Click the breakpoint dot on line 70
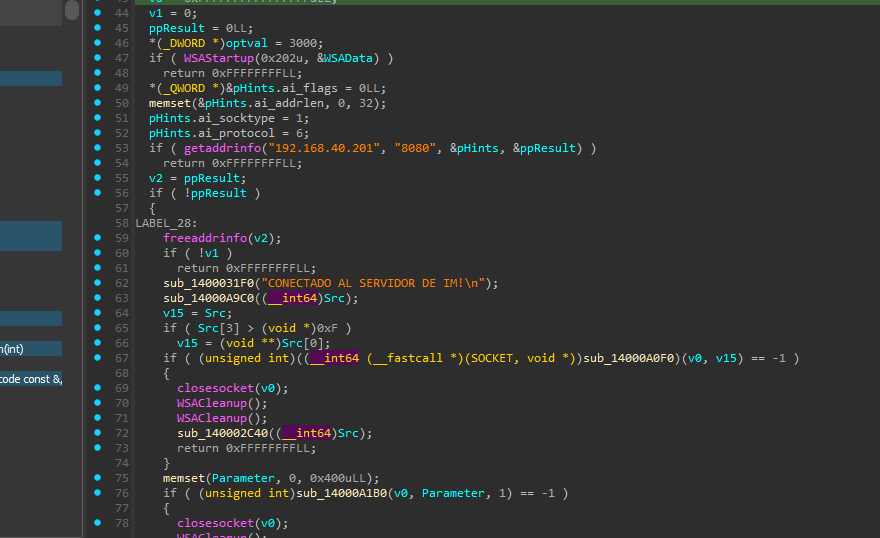 pyautogui.click(x=98, y=402)
